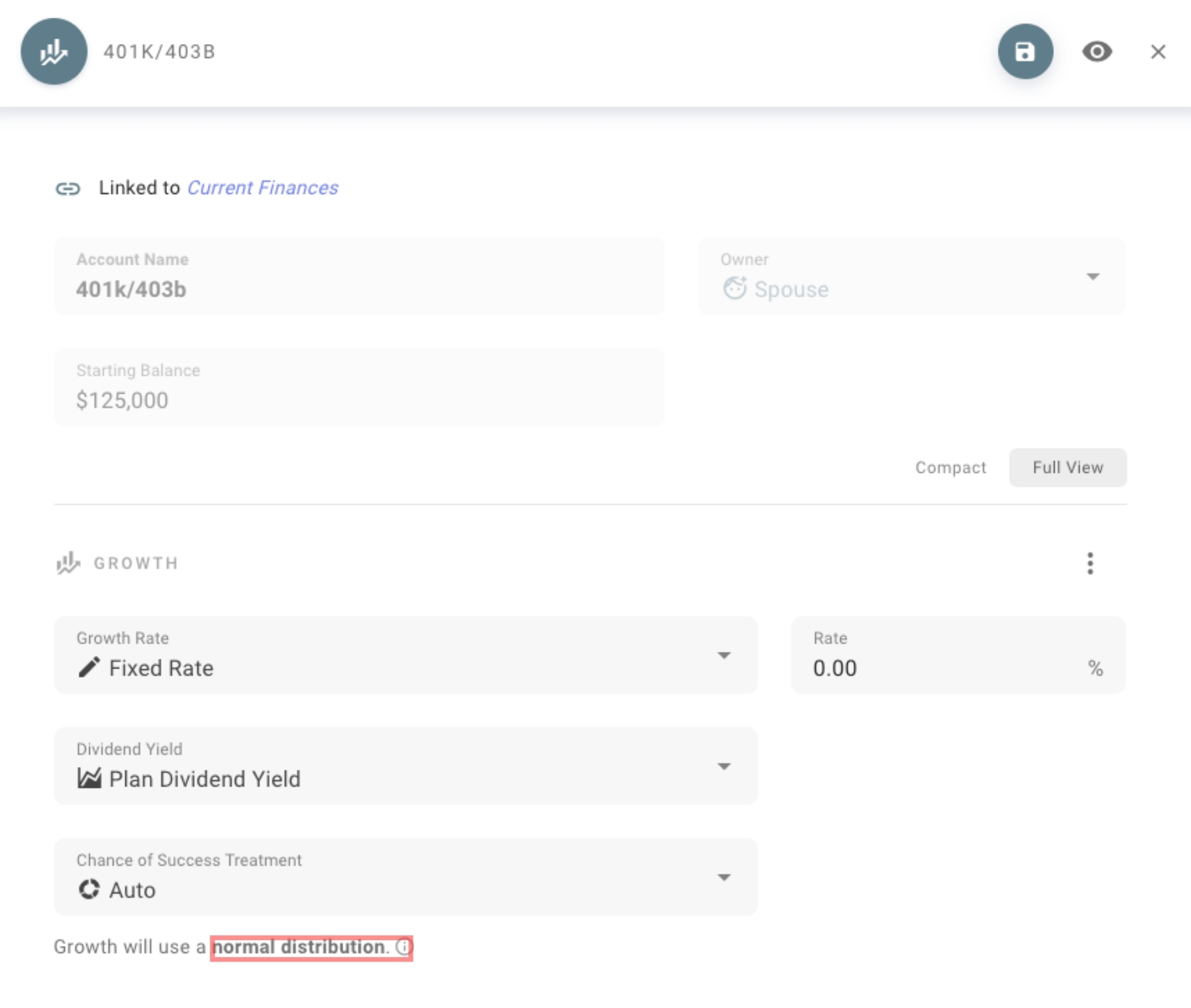This screenshot has height=1008, width=1191.
Task: Click the Plan Dividend Yield chart icon
Action: pos(89,778)
